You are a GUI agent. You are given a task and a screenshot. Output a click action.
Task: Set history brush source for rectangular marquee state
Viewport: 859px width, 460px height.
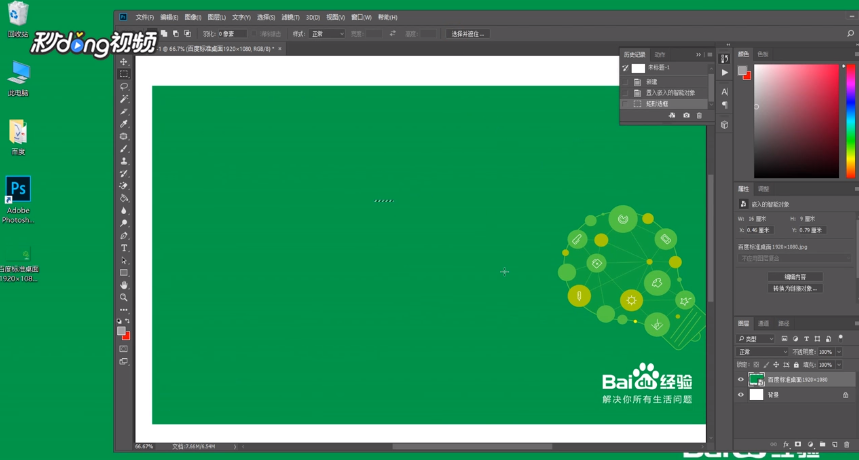tap(626, 104)
